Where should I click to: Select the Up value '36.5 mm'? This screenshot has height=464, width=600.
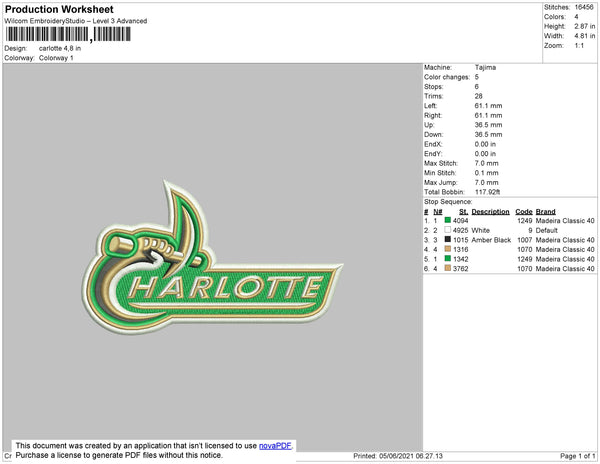pos(488,125)
